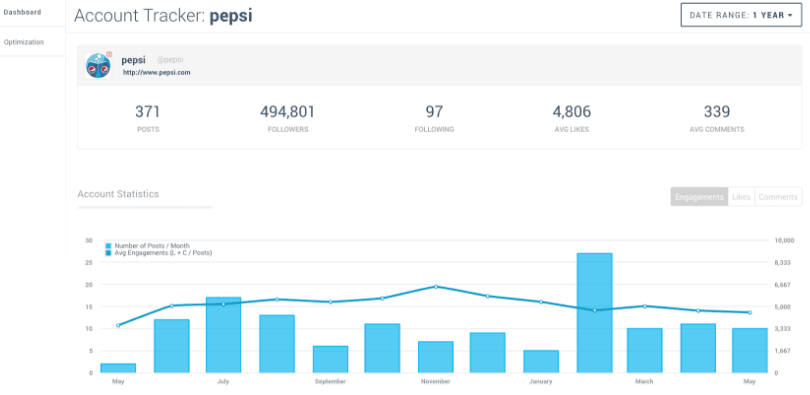Click the July posts bar
Viewport: 810px width, 395px height.
[x=223, y=335]
